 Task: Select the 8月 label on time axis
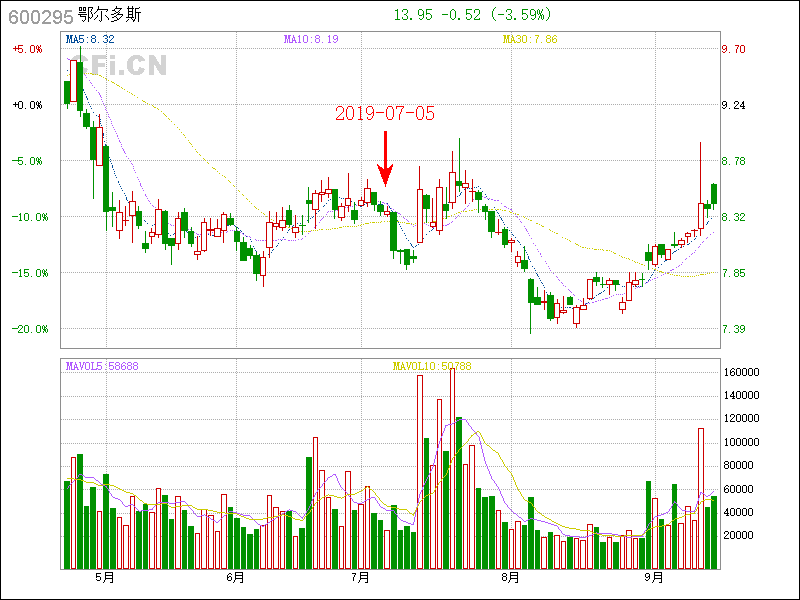[510, 577]
